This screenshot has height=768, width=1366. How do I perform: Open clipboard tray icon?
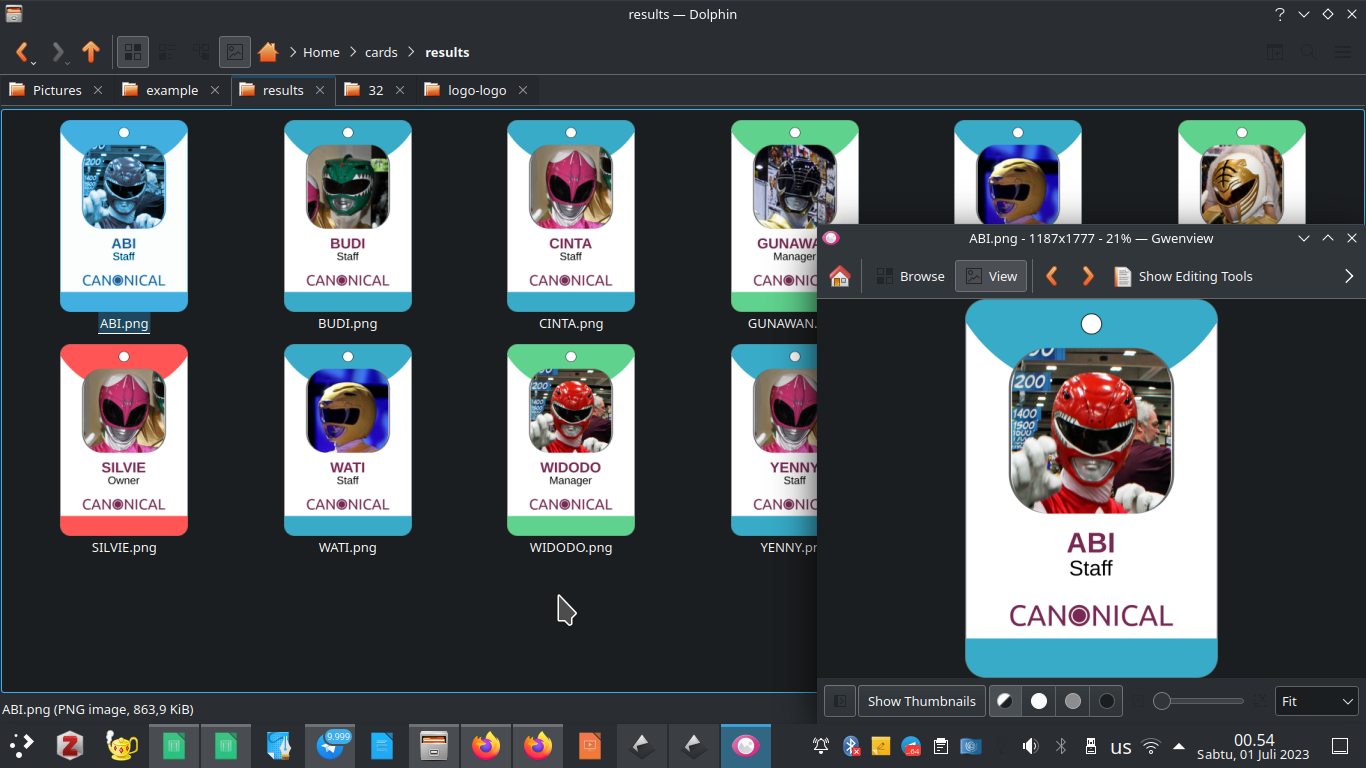[941, 746]
